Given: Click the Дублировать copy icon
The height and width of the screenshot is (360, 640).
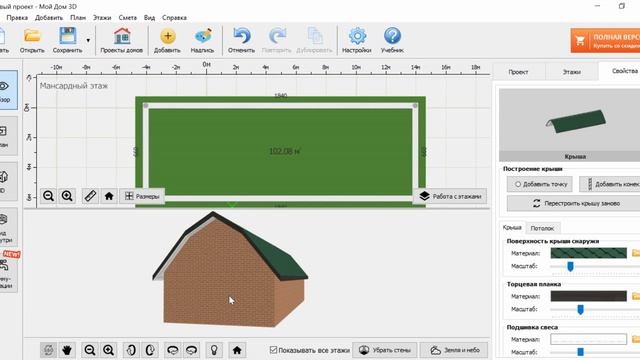Looking at the screenshot, I should 314,40.
